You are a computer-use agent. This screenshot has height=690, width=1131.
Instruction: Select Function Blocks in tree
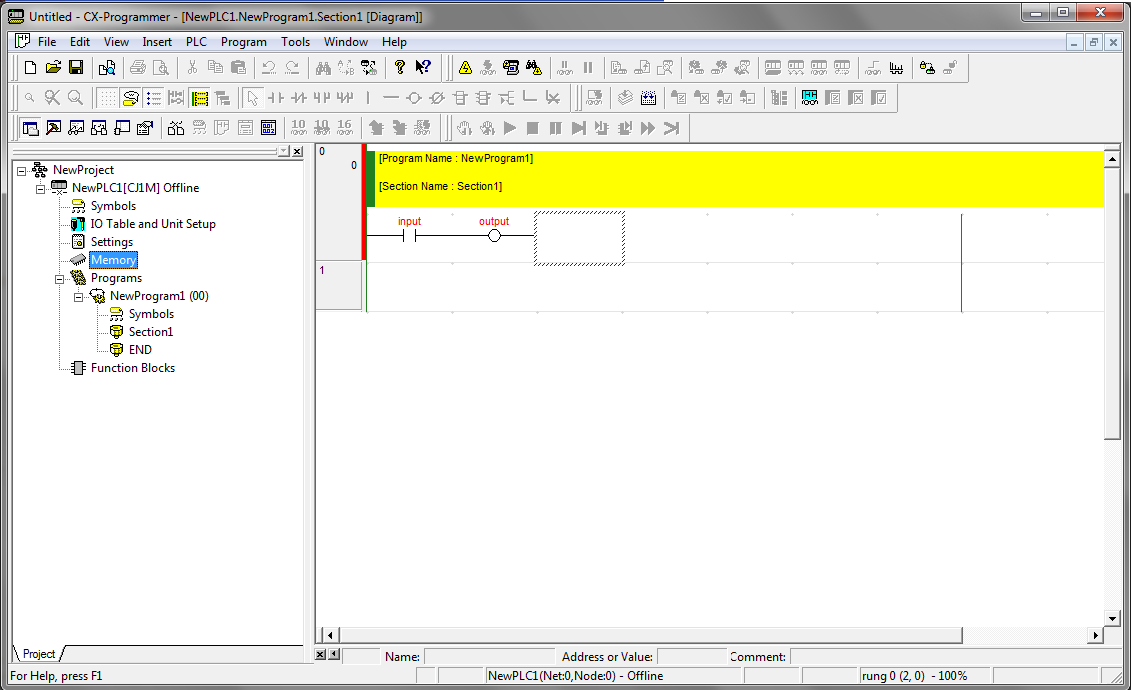pos(133,368)
